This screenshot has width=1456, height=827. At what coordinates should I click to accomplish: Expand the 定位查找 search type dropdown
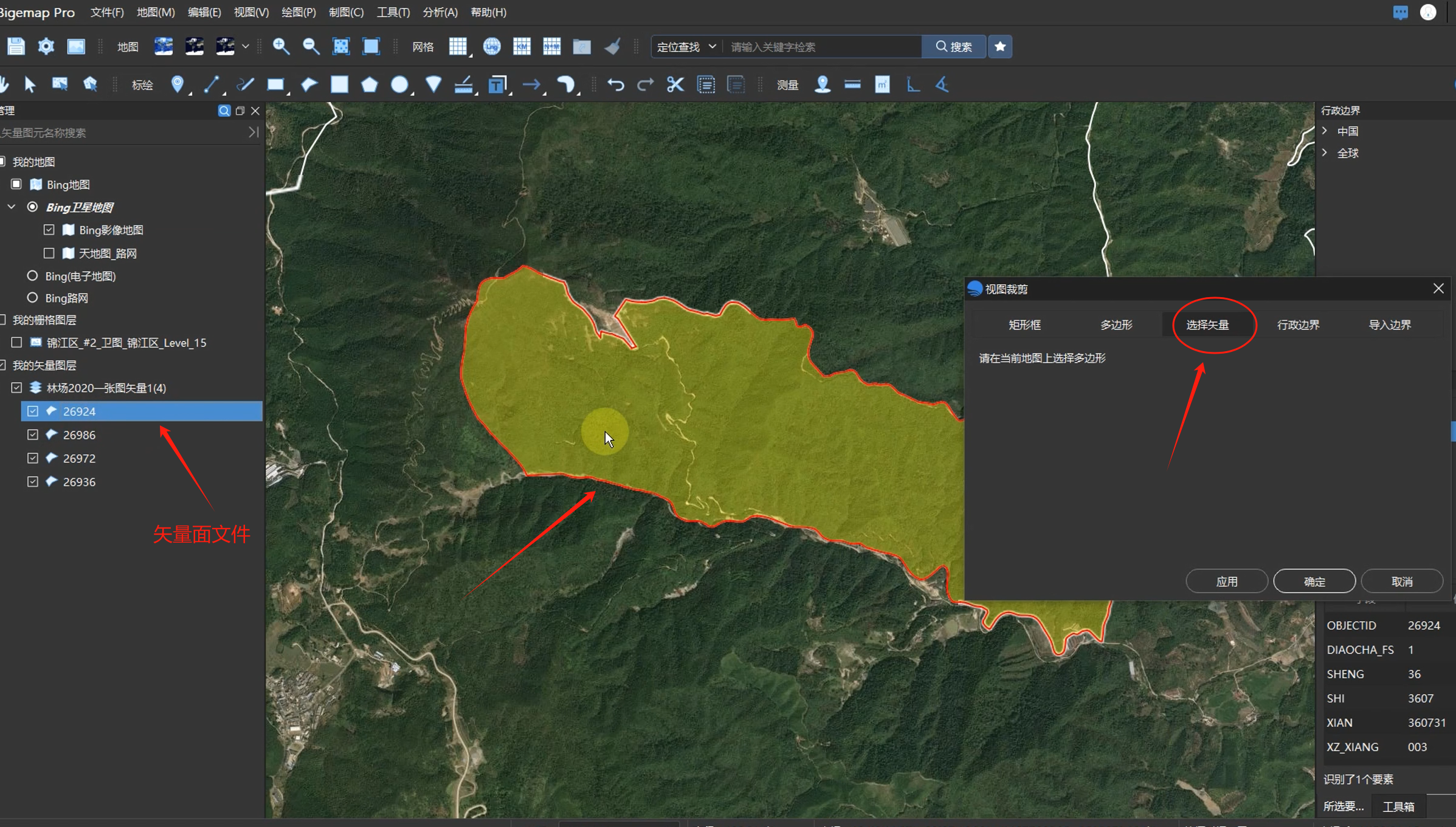pos(712,46)
